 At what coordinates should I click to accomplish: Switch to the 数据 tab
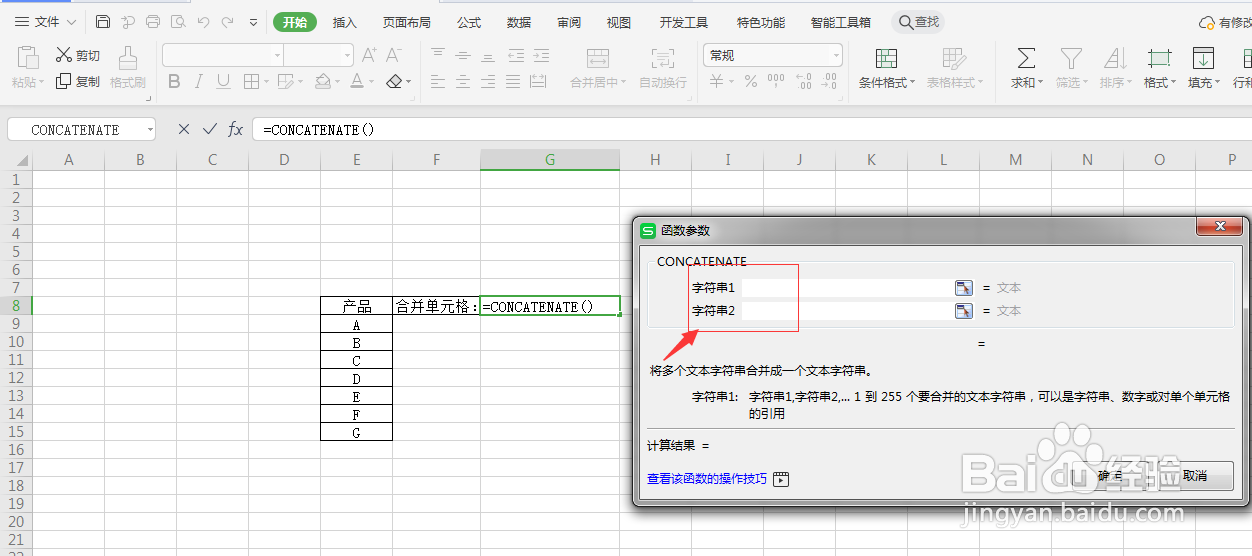(x=519, y=22)
